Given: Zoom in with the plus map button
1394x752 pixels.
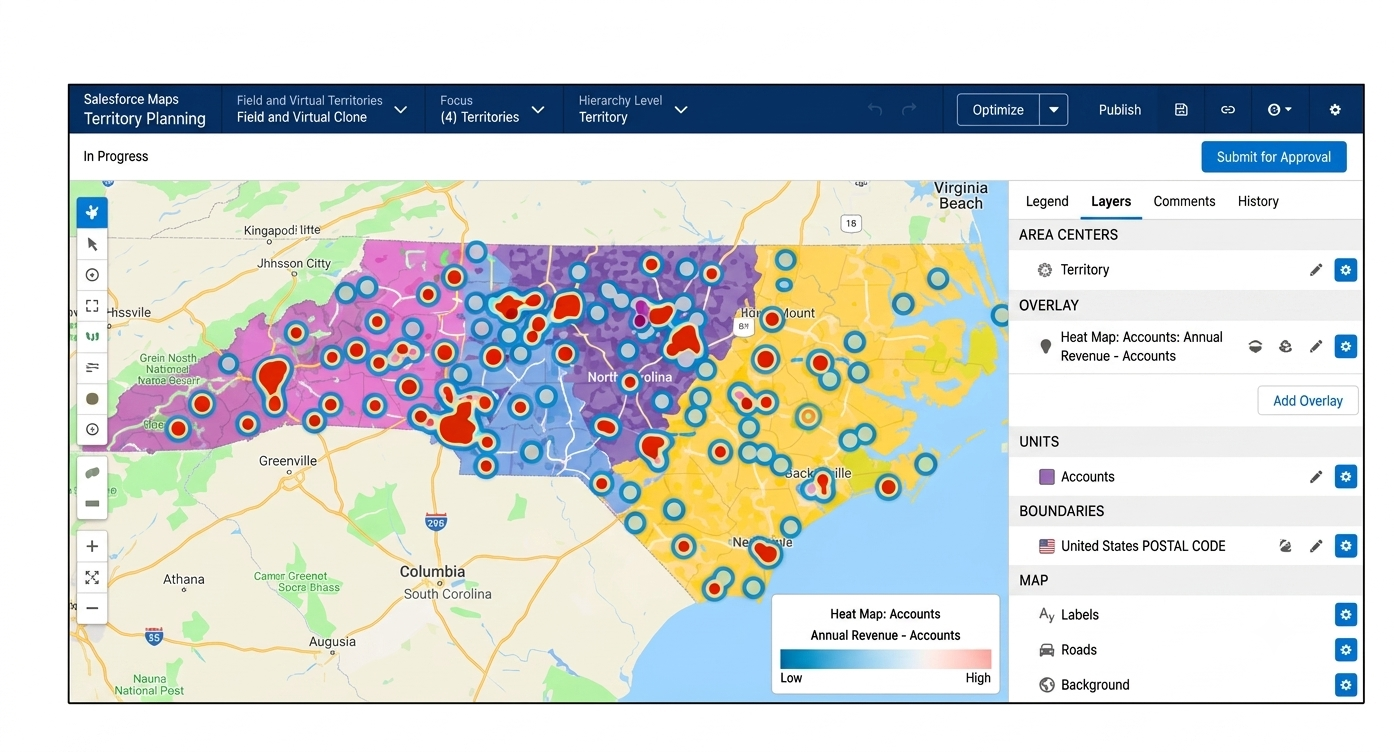Looking at the screenshot, I should [x=92, y=546].
